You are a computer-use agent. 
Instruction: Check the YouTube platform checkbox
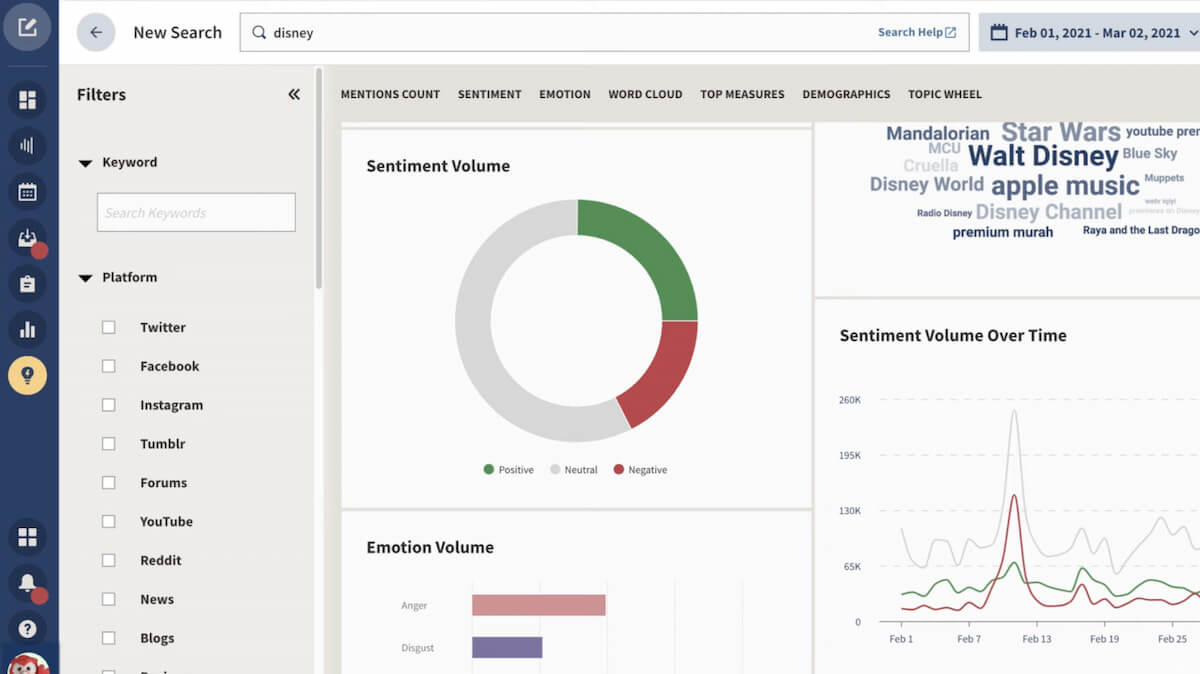[x=108, y=521]
